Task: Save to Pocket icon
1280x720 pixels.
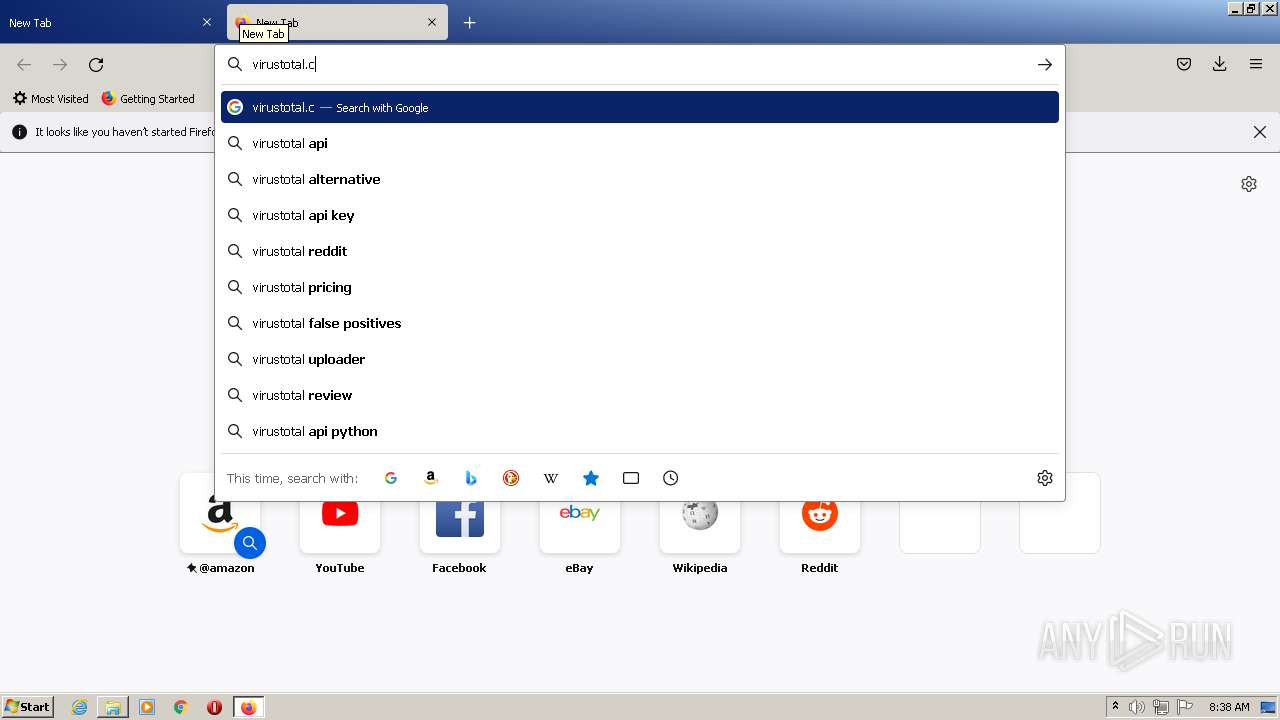Action: coord(1184,64)
